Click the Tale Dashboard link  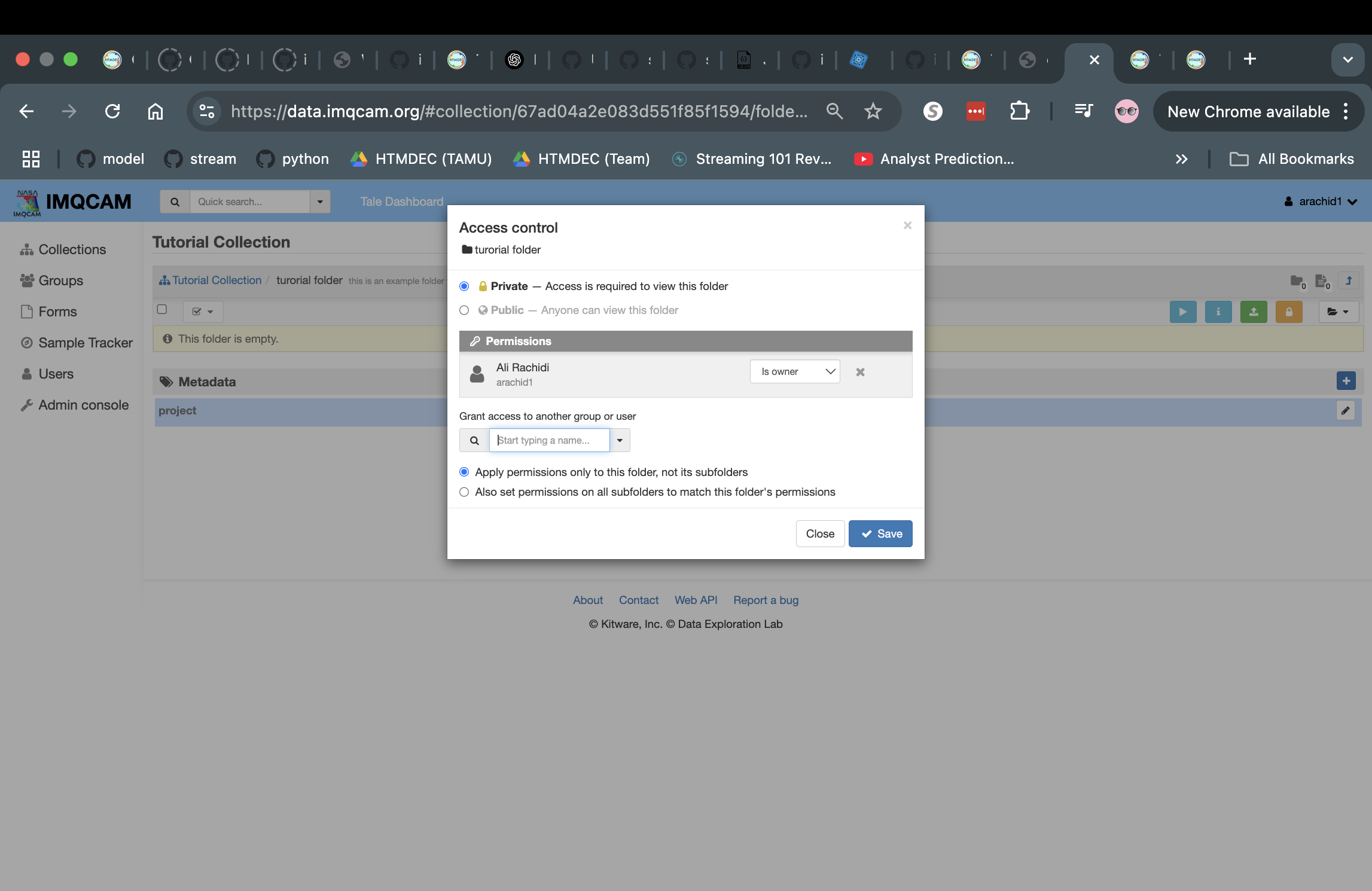(x=402, y=202)
